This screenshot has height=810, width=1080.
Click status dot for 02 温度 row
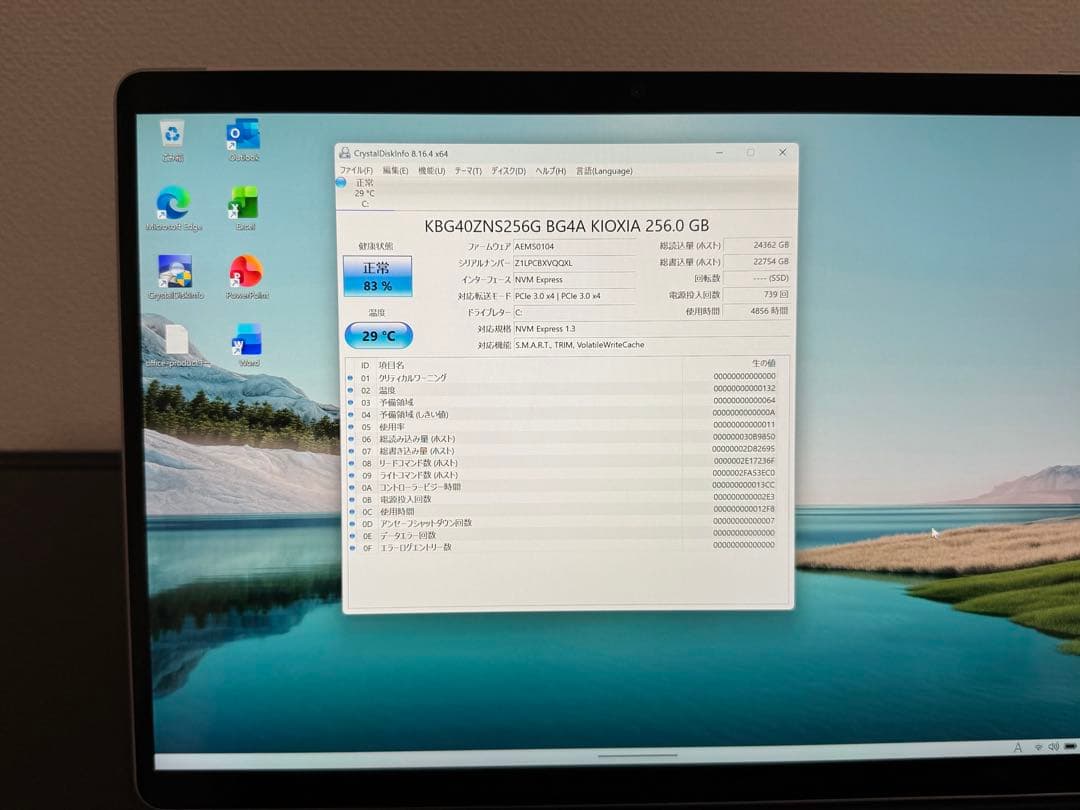(x=351, y=391)
